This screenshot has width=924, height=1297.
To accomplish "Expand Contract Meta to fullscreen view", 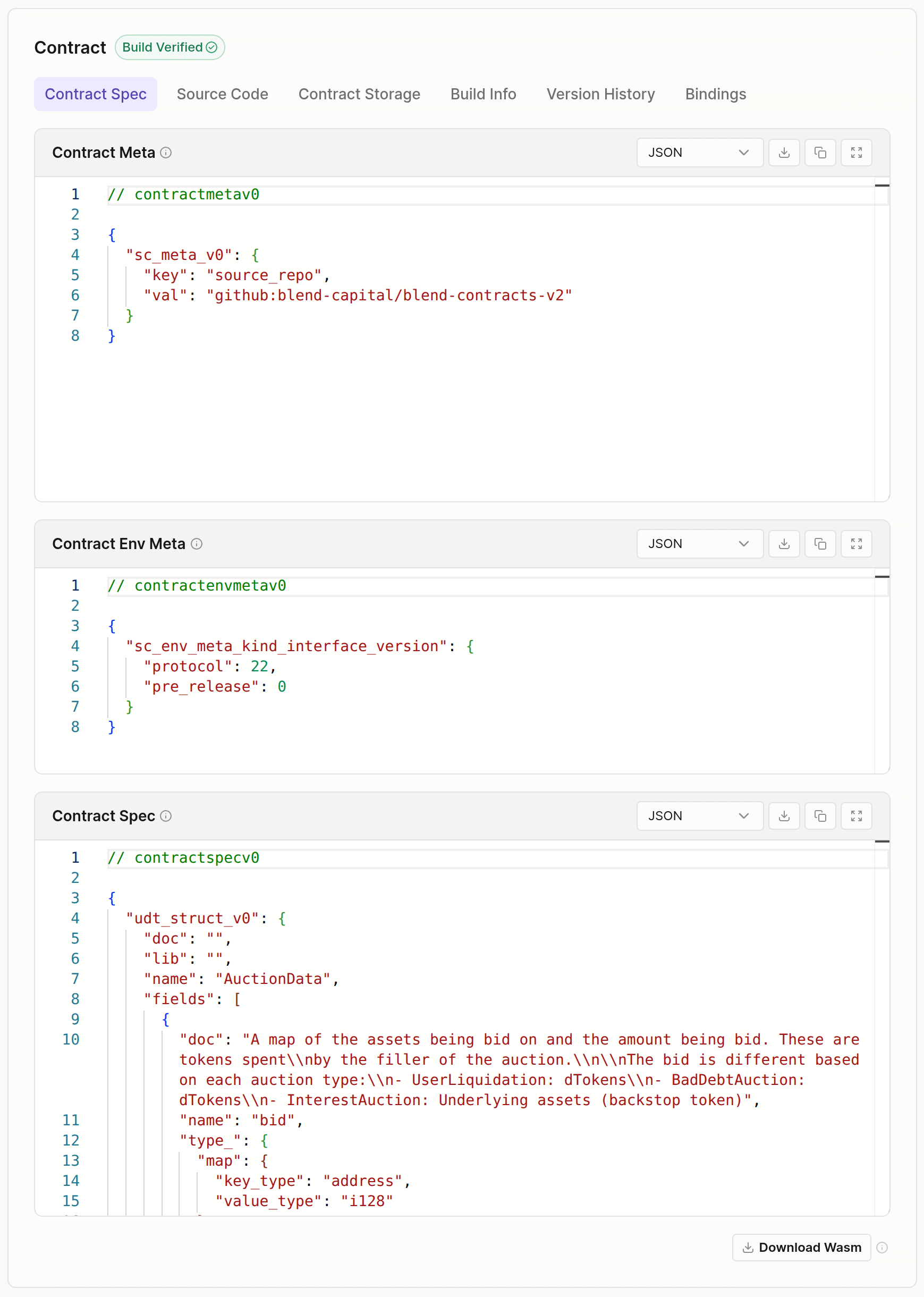I will click(x=857, y=153).
